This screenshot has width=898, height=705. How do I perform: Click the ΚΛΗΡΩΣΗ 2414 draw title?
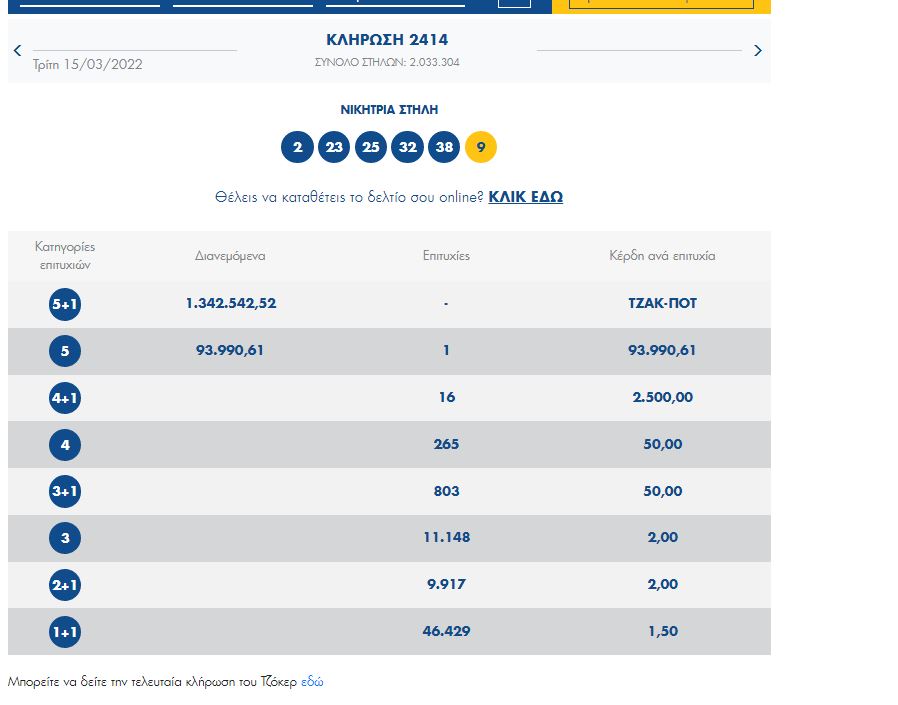click(387, 40)
